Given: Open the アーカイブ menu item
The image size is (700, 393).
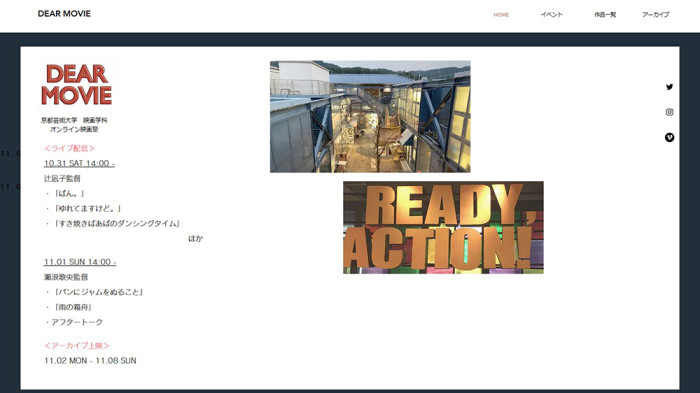Looking at the screenshot, I should 656,15.
